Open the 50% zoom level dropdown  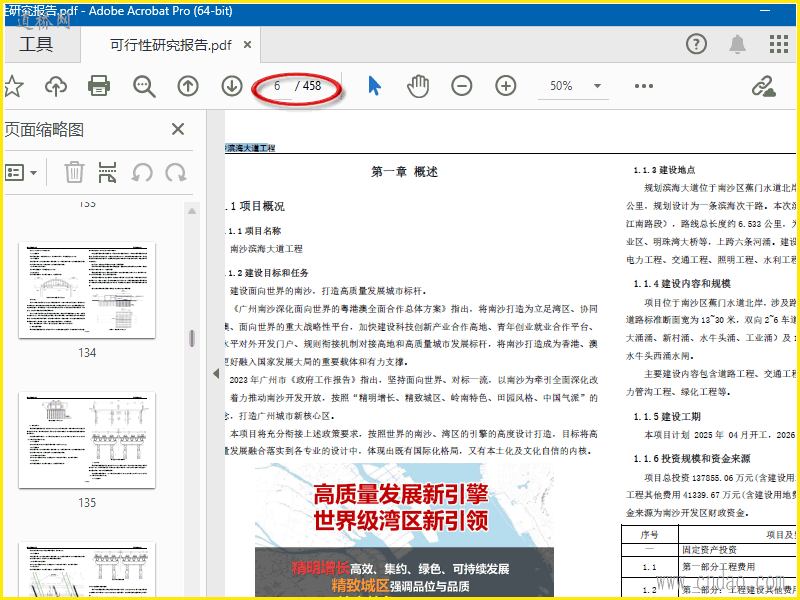573,86
